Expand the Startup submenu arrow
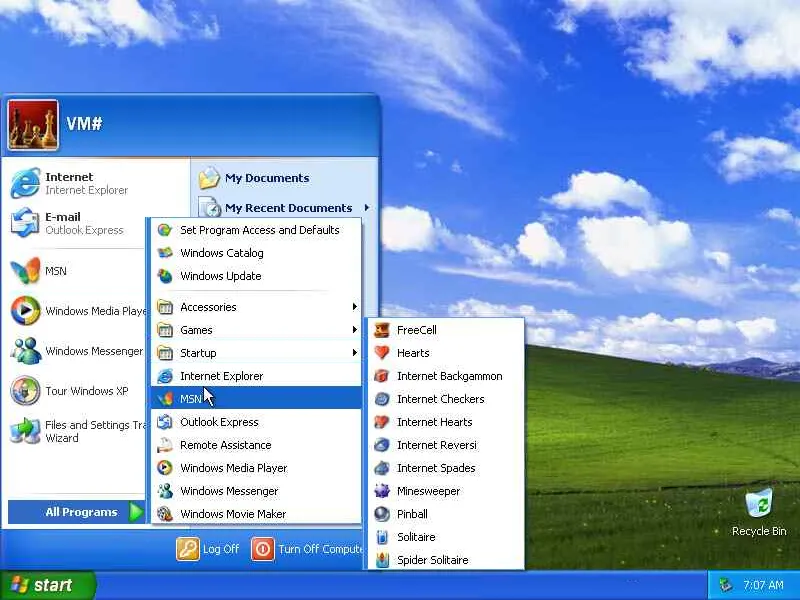The width and height of the screenshot is (800, 600). 355,353
